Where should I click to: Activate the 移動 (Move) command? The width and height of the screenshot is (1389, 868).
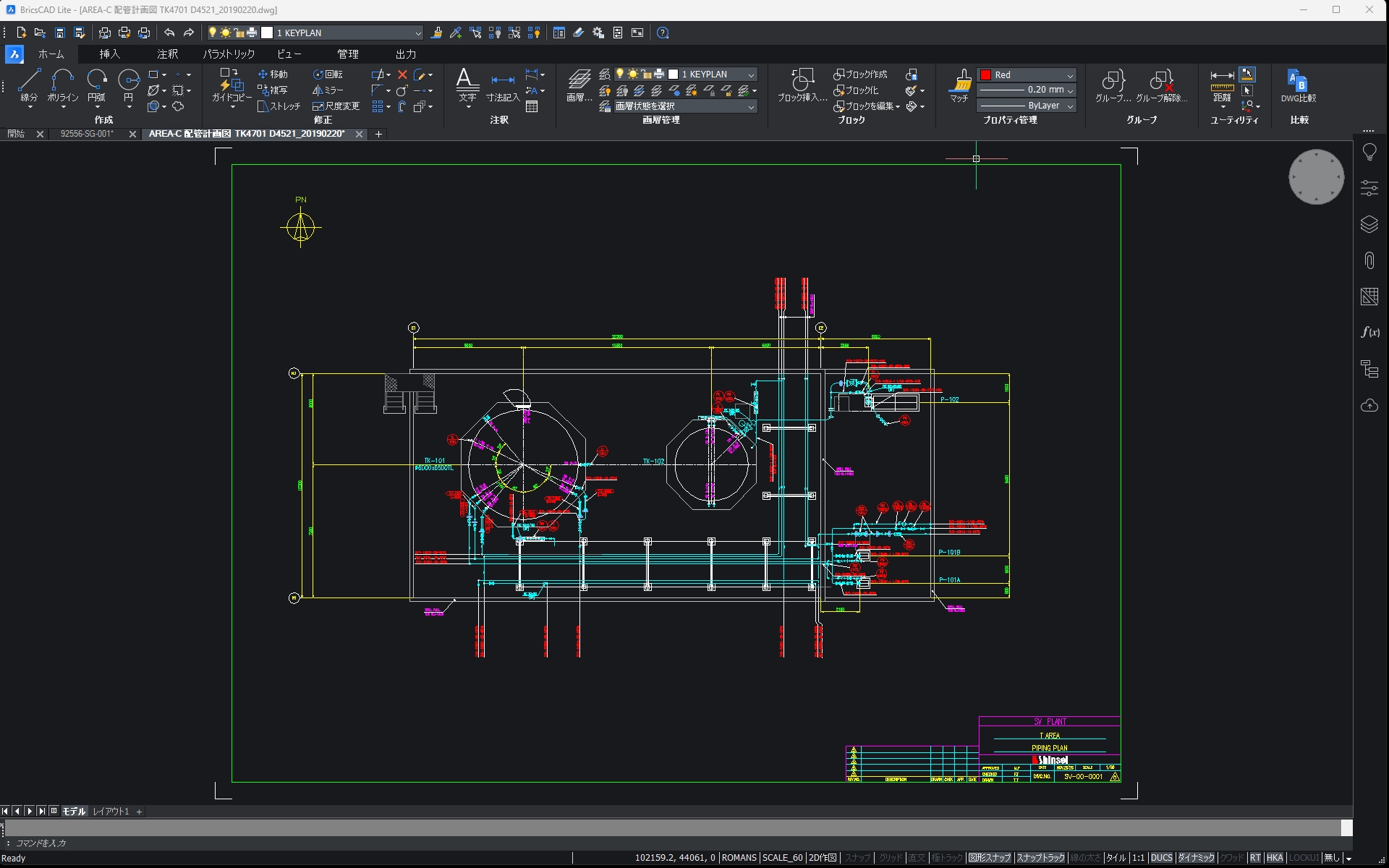[x=273, y=73]
